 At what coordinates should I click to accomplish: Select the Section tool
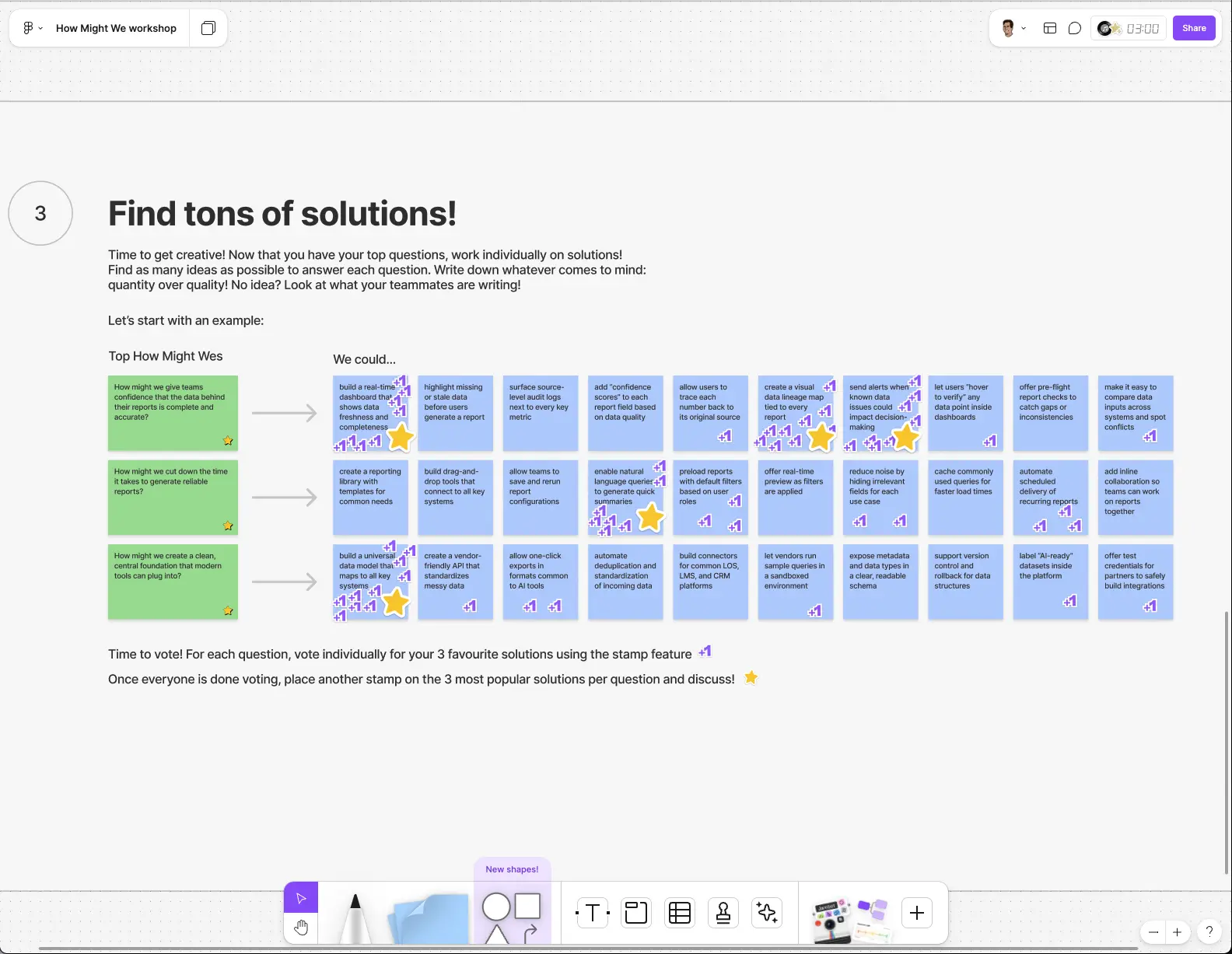point(636,913)
